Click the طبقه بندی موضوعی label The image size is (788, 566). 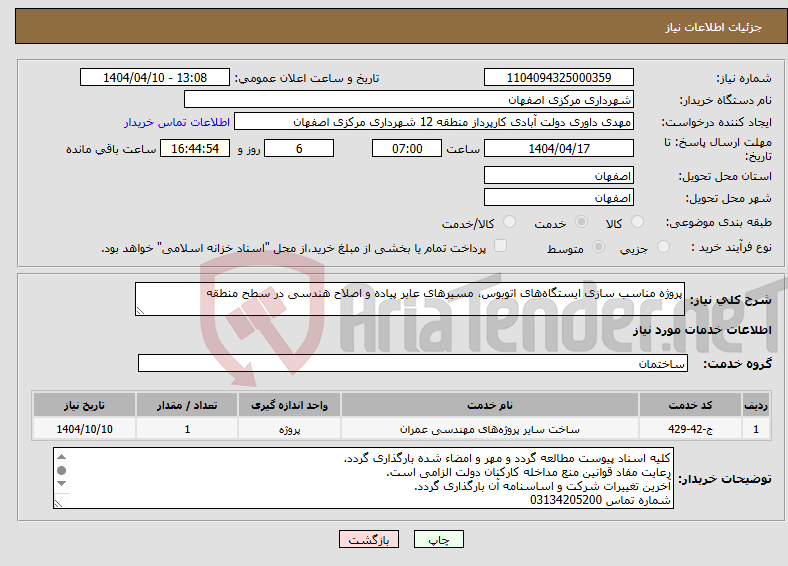click(x=719, y=222)
